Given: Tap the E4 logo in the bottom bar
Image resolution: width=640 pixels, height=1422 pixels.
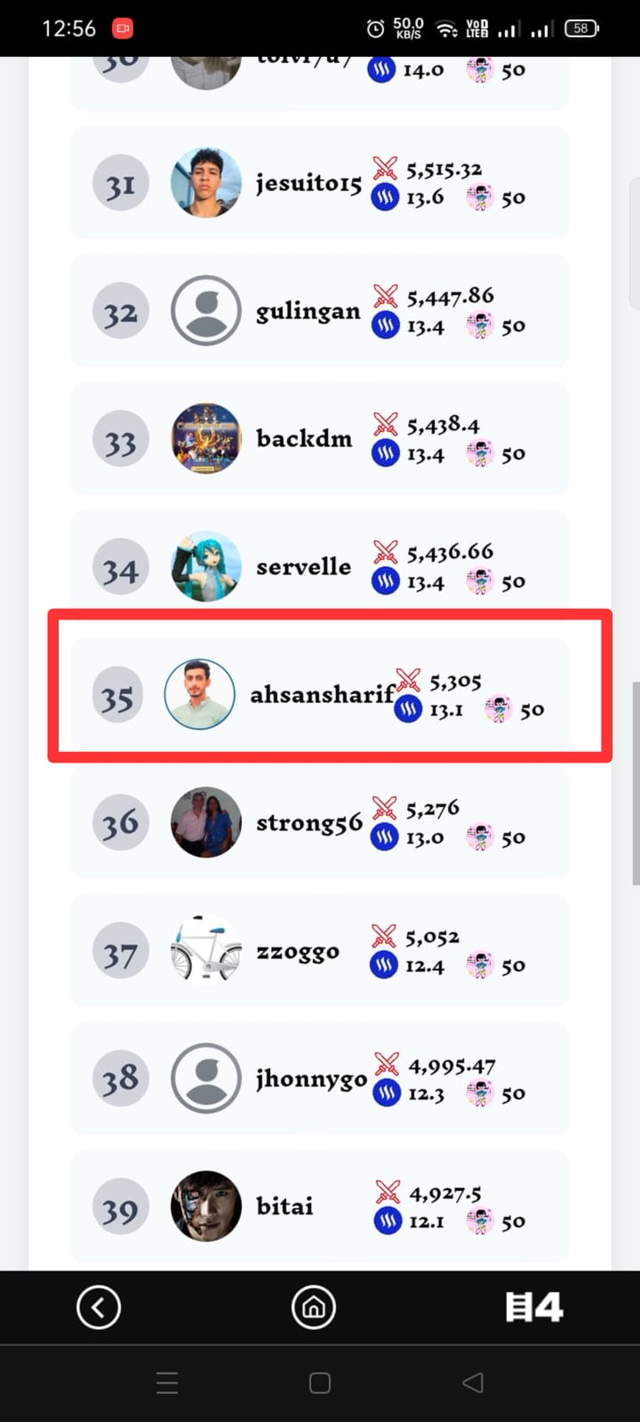Looking at the screenshot, I should tap(534, 1307).
